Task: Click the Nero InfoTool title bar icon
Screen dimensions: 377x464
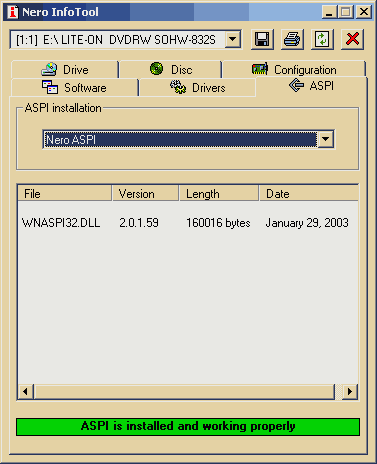Action: pyautogui.click(x=13, y=12)
